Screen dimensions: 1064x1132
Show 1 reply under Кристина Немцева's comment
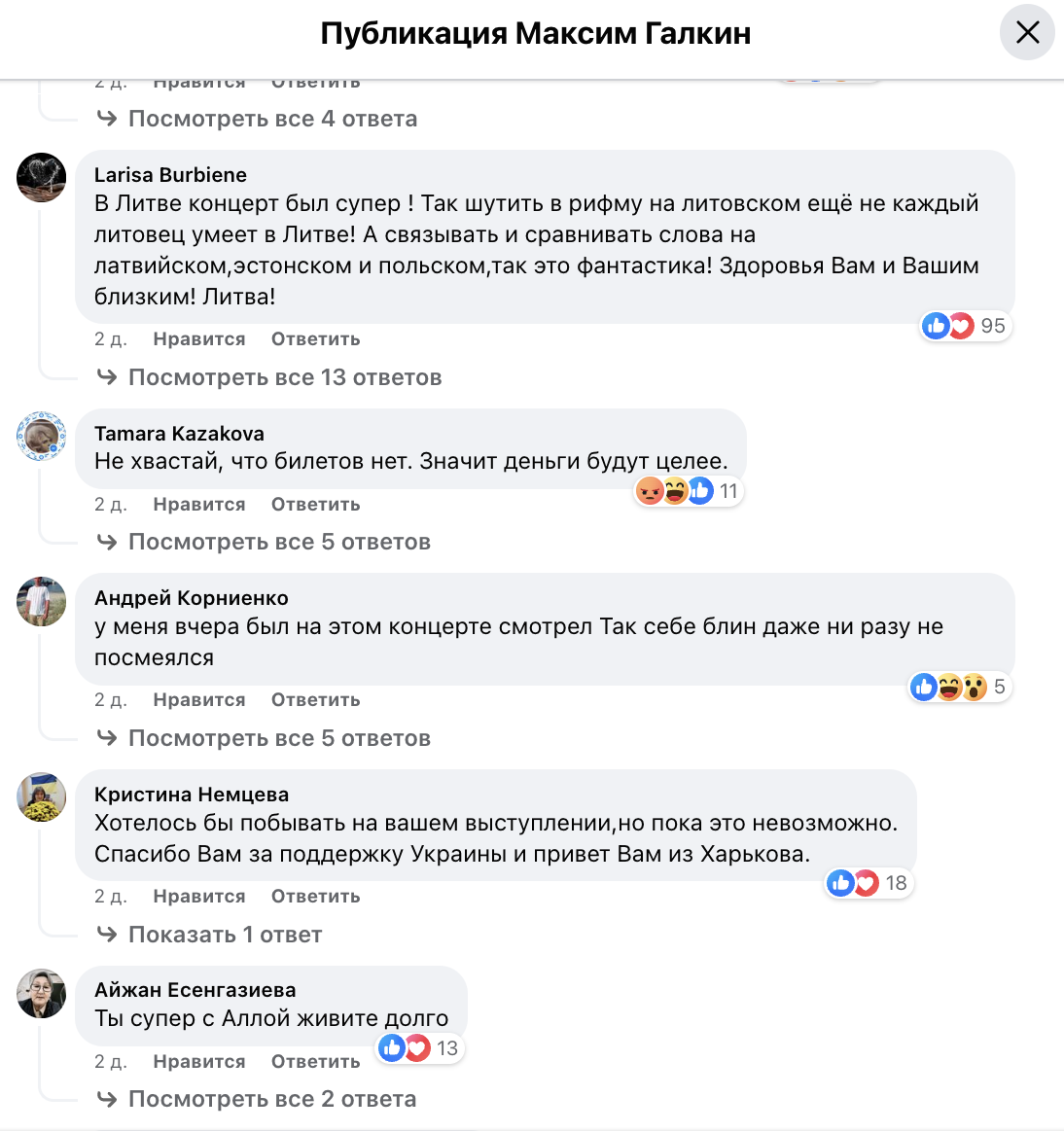226,934
